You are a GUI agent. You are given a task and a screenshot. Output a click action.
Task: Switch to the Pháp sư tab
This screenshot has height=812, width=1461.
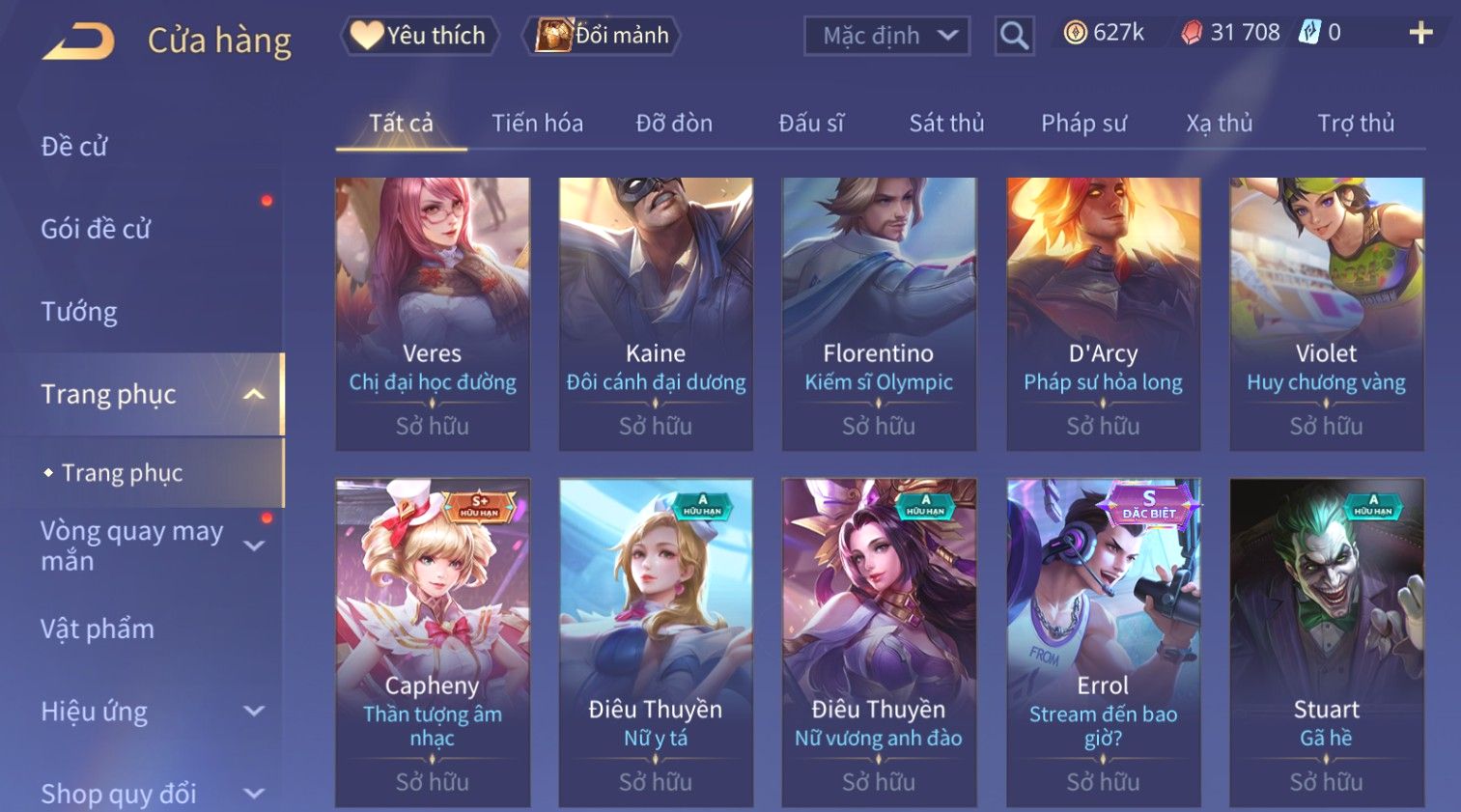click(1083, 124)
